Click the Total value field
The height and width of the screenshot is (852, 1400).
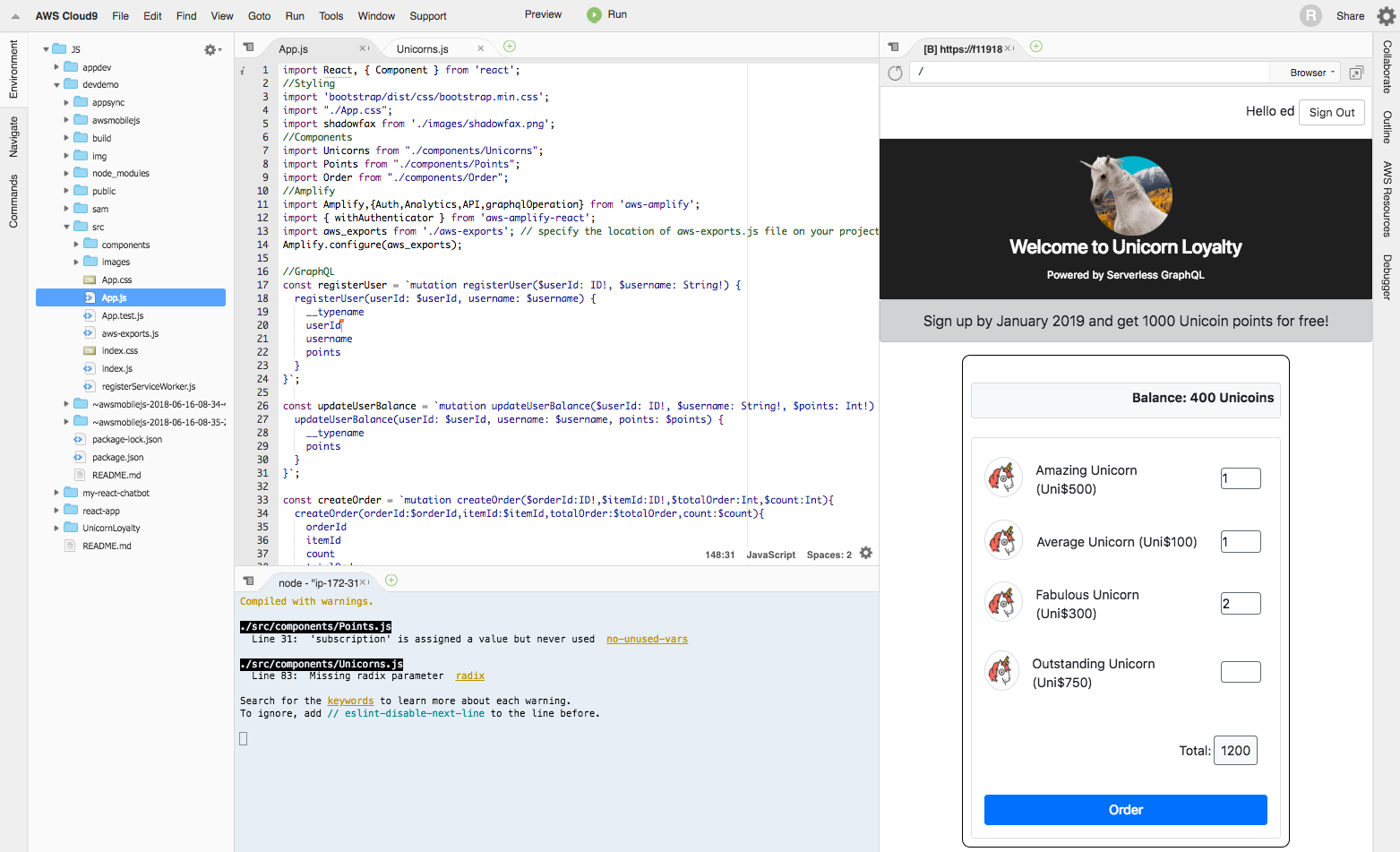pyautogui.click(x=1235, y=751)
